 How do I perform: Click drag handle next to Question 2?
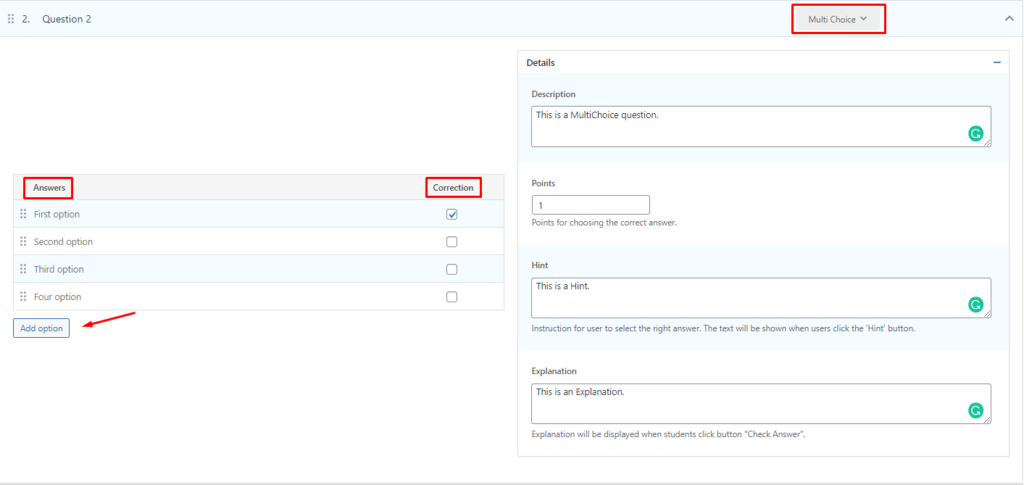(x=11, y=19)
